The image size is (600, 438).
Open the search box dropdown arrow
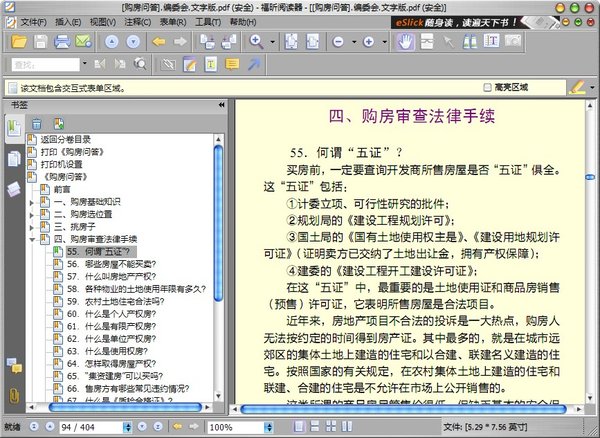(84, 64)
